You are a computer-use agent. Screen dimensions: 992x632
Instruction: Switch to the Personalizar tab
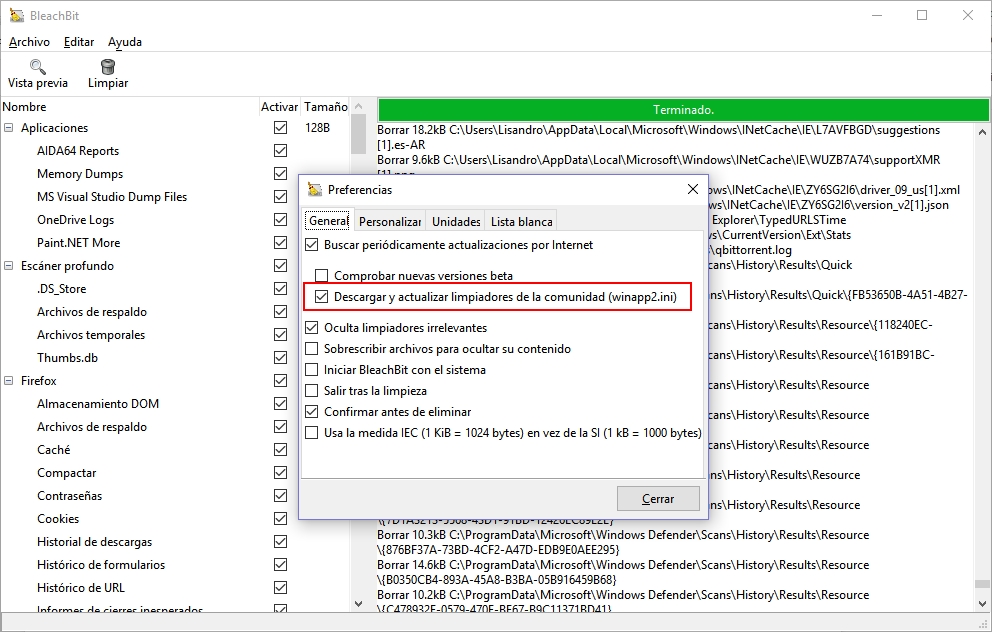(390, 221)
